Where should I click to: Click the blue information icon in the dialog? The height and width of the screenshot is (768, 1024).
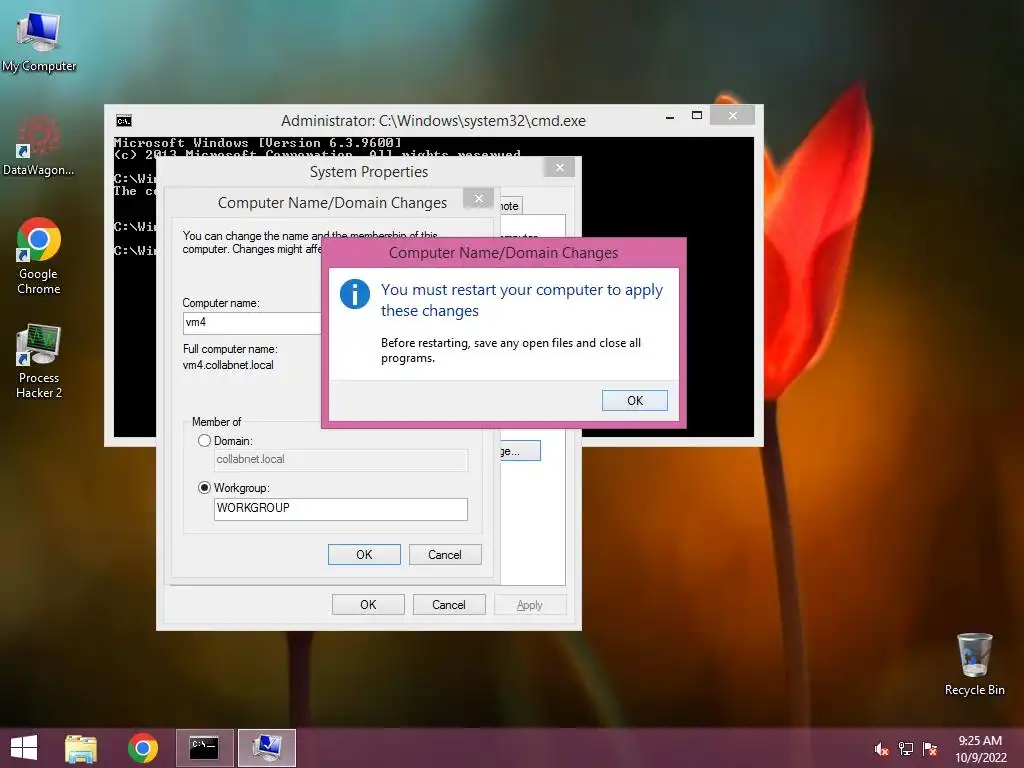click(355, 294)
